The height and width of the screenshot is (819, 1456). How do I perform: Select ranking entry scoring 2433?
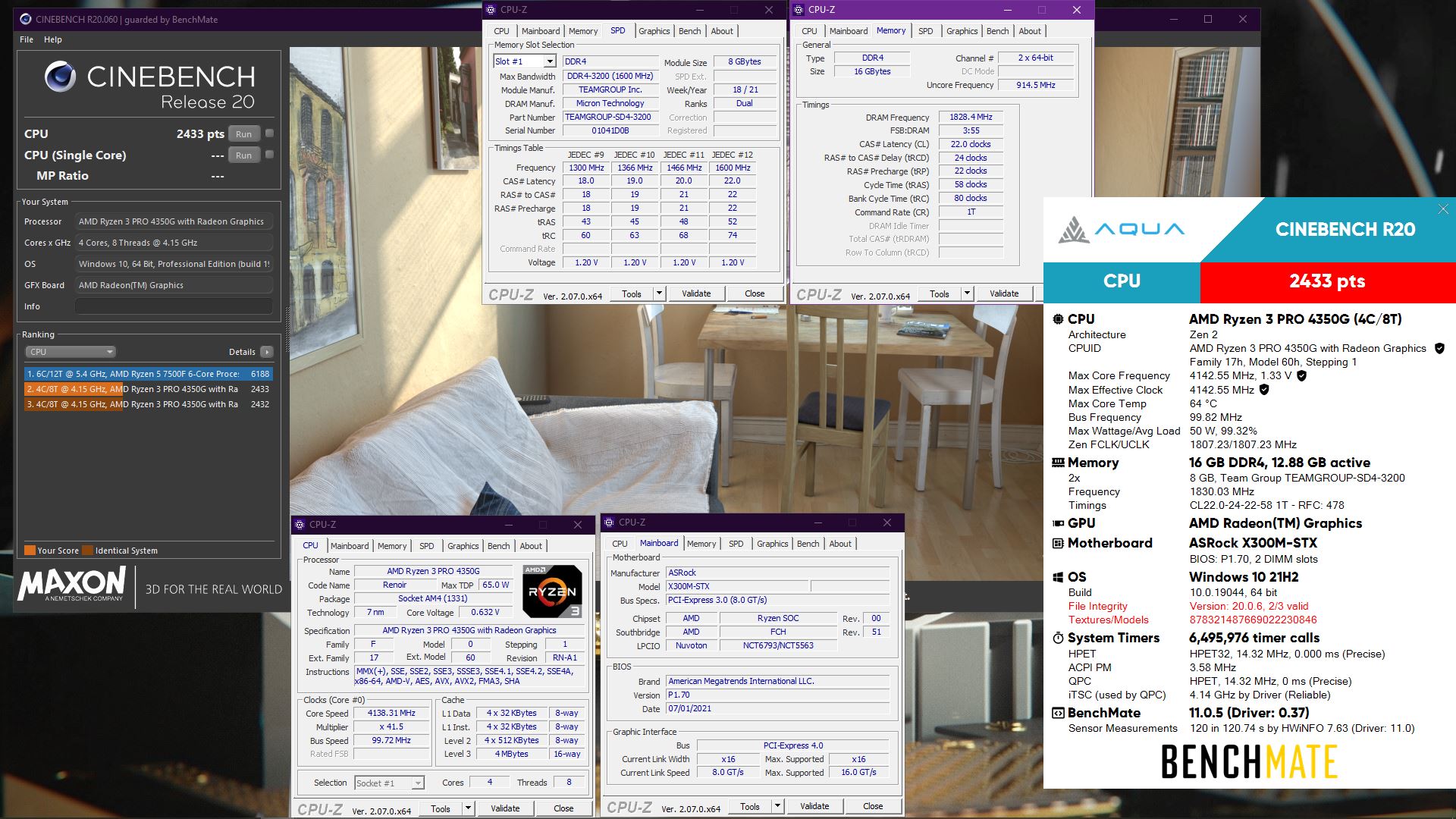pyautogui.click(x=148, y=389)
